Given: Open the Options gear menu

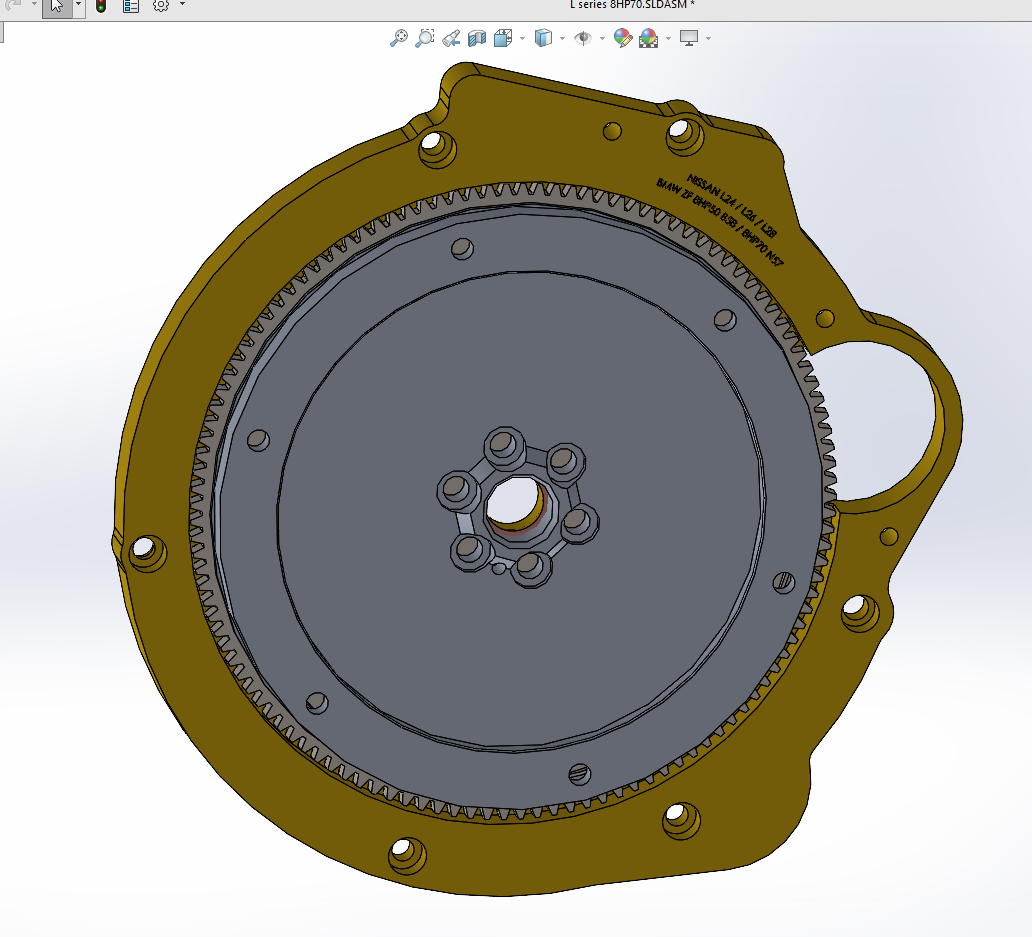Looking at the screenshot, I should [159, 8].
